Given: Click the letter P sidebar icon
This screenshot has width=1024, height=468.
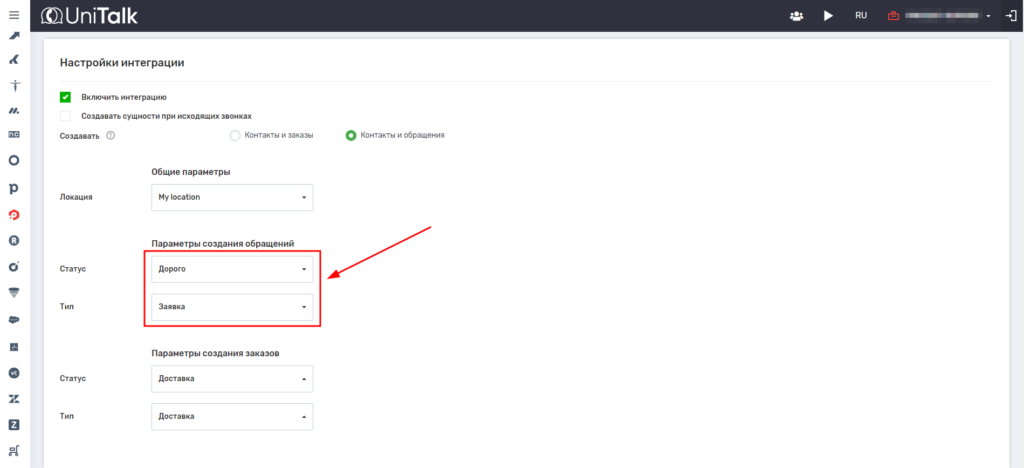Looking at the screenshot, I should click(x=14, y=188).
